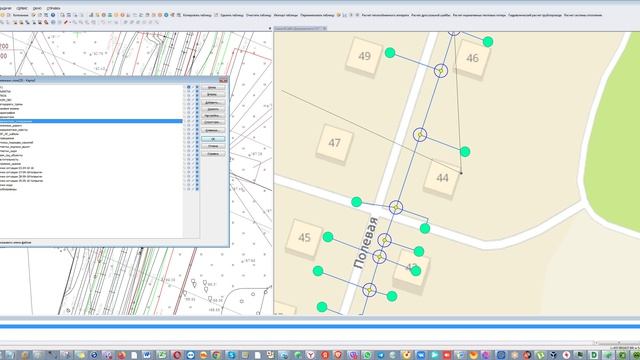The image size is (640, 360).
Task: Open Skype from the taskbar
Action: 231,355
